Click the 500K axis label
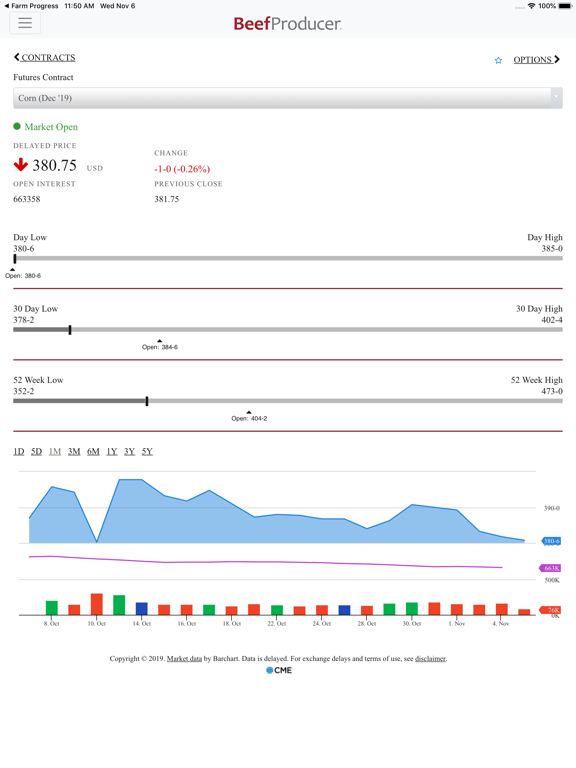 pos(552,580)
